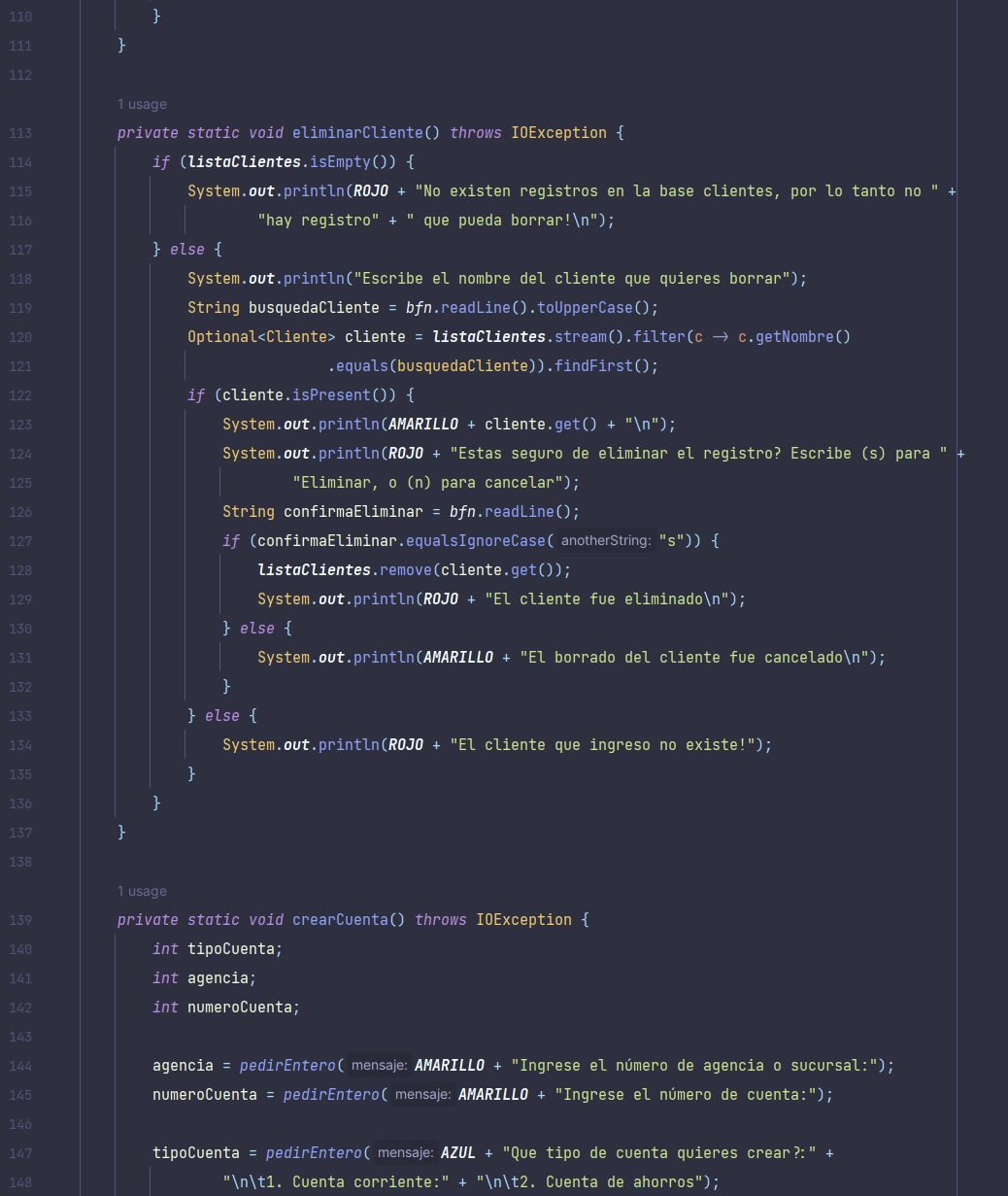This screenshot has height=1196, width=1008.
Task: Click the "mensaje:" inlay hint on line 147
Action: [405, 1153]
